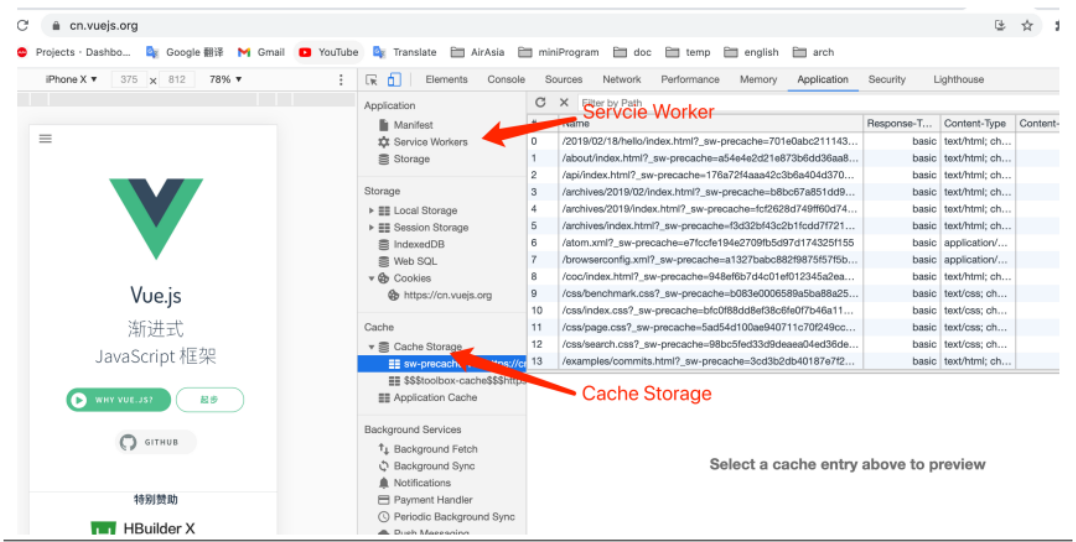Collapse the Cookies tree node
The width and height of the screenshot is (1076, 542).
[x=371, y=279]
